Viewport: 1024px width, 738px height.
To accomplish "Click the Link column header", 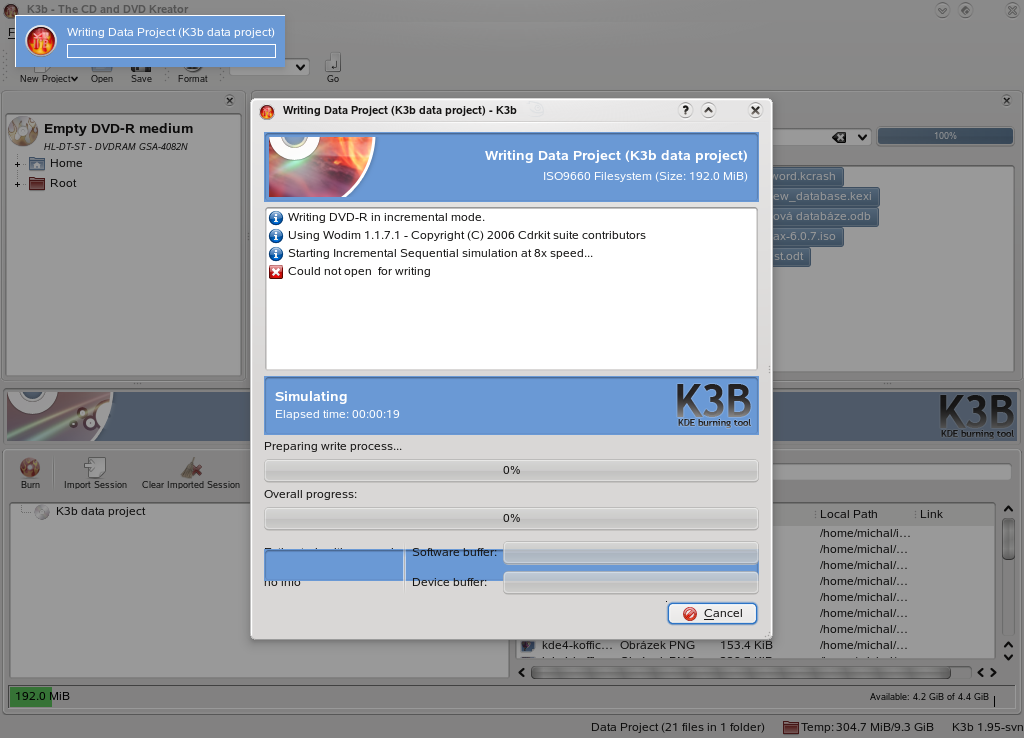I will click(x=931, y=514).
